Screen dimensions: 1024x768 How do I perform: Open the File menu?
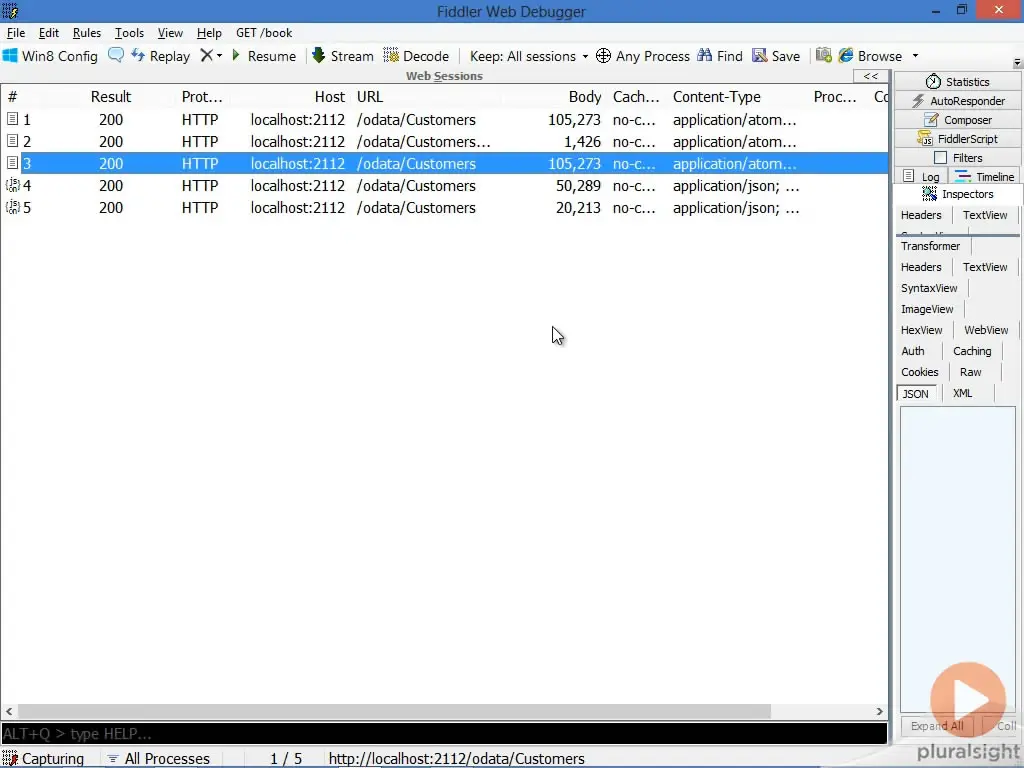click(16, 33)
